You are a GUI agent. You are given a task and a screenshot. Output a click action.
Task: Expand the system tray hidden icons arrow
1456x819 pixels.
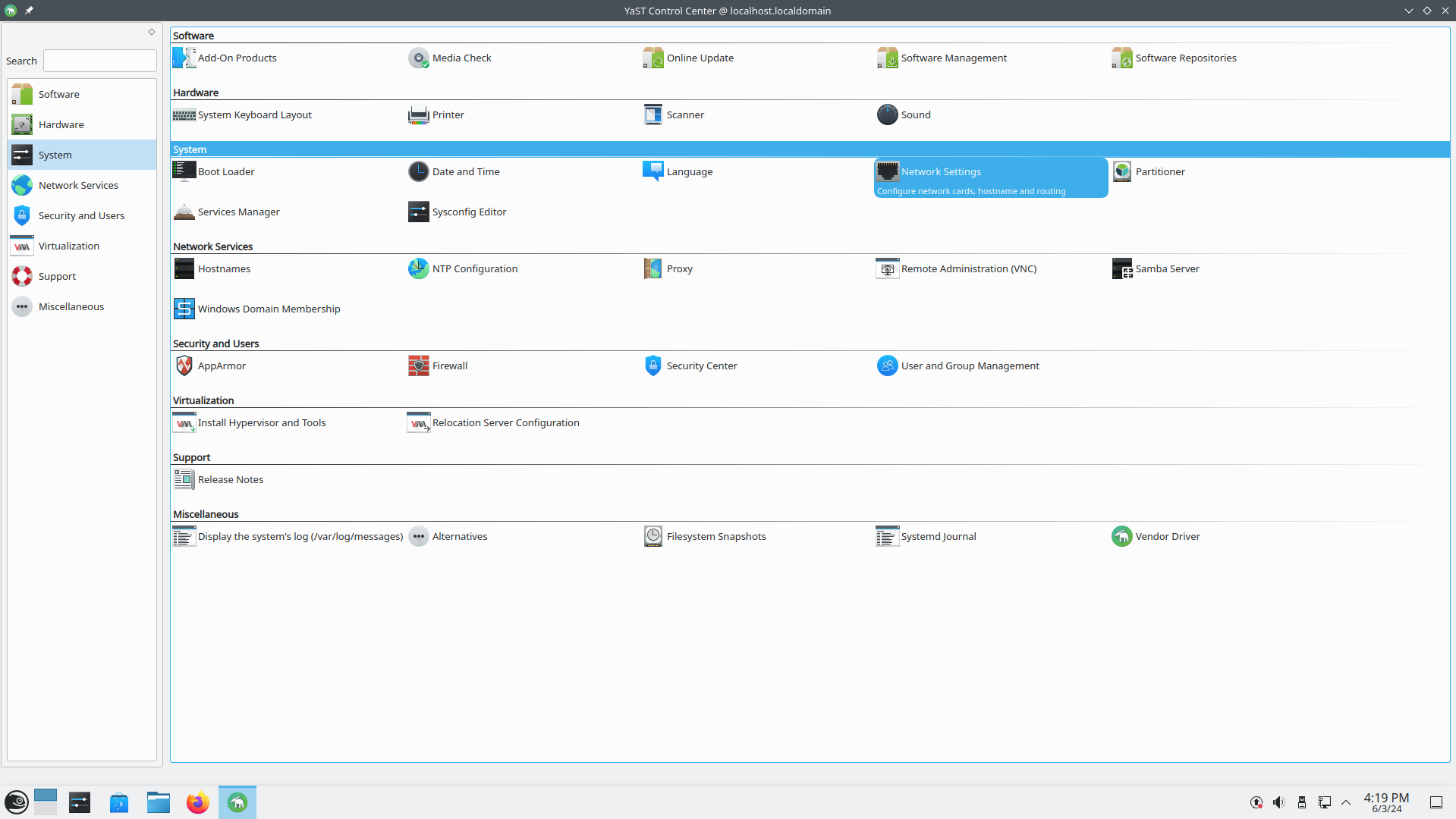(x=1346, y=802)
